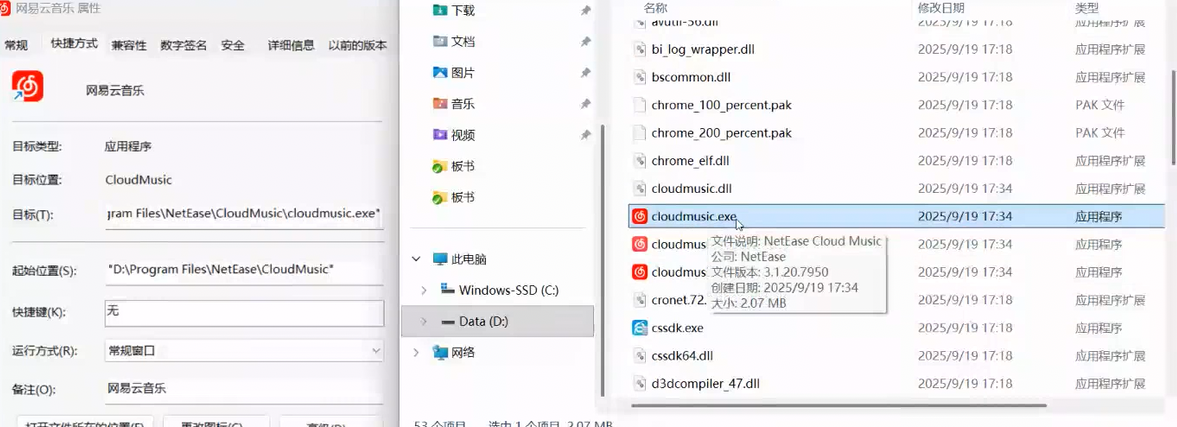Expand the 网络 tree node
This screenshot has width=1177, height=427.
[x=417, y=352]
